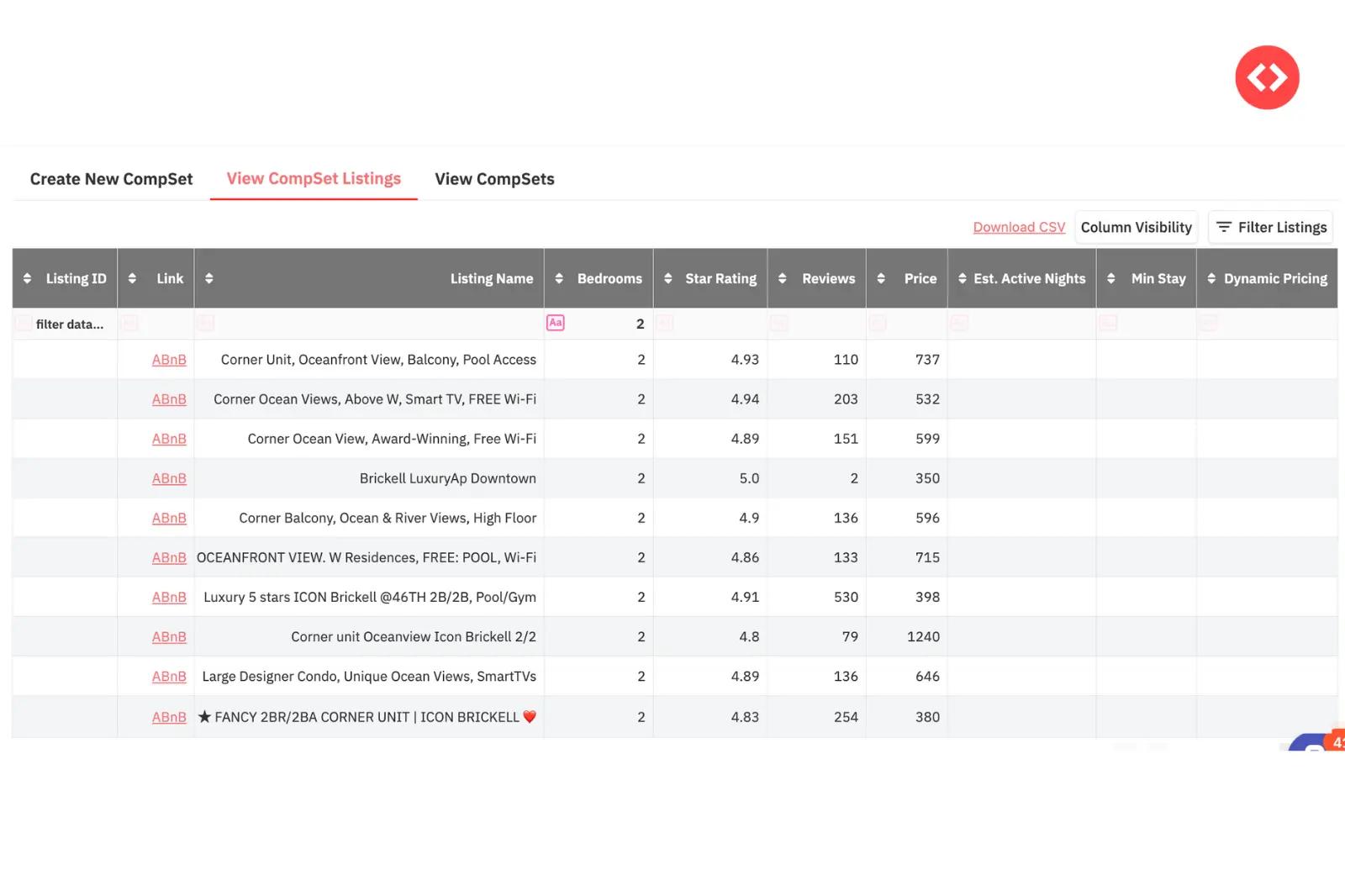
Task: Open ABnB link for Corner Ocean View, Award-Winning
Action: click(x=169, y=439)
